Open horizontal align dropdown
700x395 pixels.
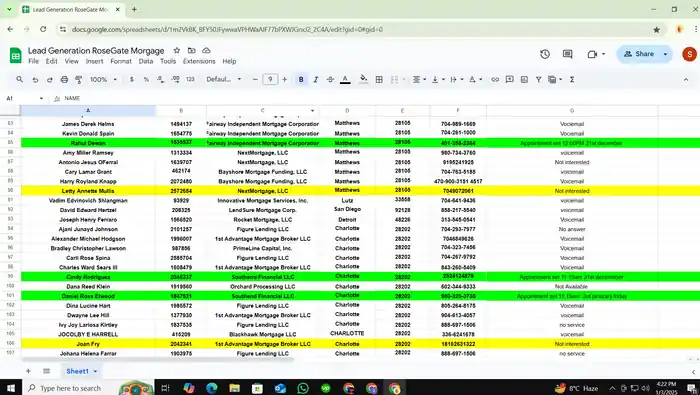(419, 79)
